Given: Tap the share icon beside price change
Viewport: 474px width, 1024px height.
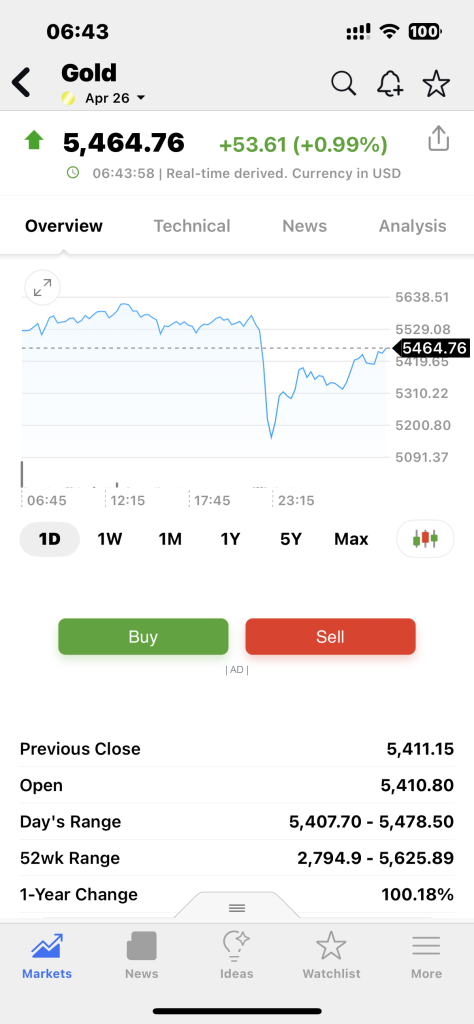Looking at the screenshot, I should [x=439, y=138].
